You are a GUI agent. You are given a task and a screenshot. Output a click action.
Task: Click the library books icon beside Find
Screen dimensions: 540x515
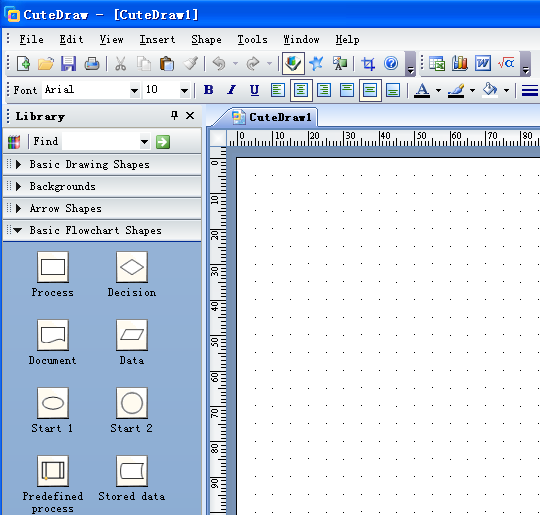tap(14, 142)
